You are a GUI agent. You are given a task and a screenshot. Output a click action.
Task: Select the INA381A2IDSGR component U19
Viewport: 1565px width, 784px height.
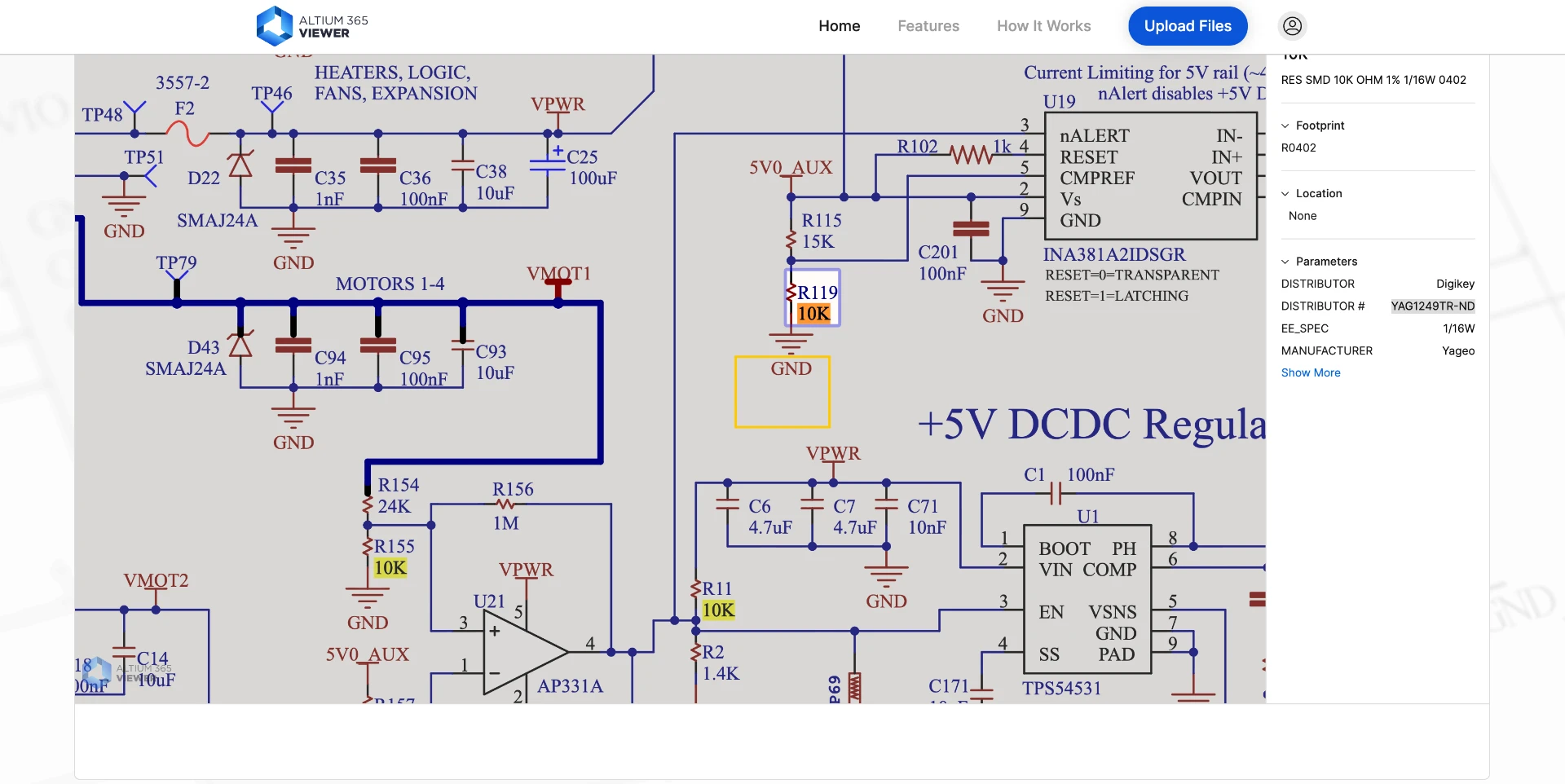pyautogui.click(x=1149, y=176)
